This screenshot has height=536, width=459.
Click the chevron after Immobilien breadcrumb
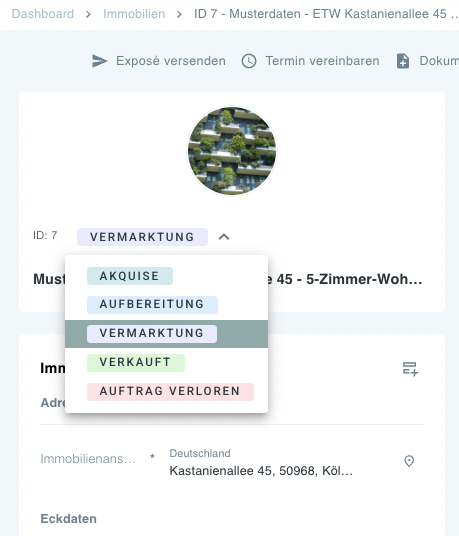point(179,14)
